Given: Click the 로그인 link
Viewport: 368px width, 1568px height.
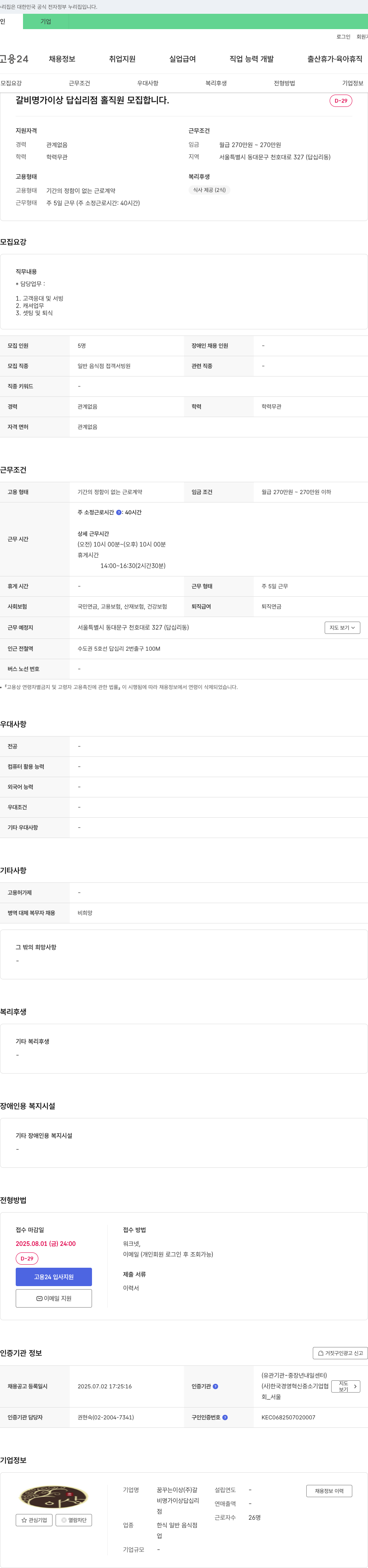Looking at the screenshot, I should click(343, 37).
